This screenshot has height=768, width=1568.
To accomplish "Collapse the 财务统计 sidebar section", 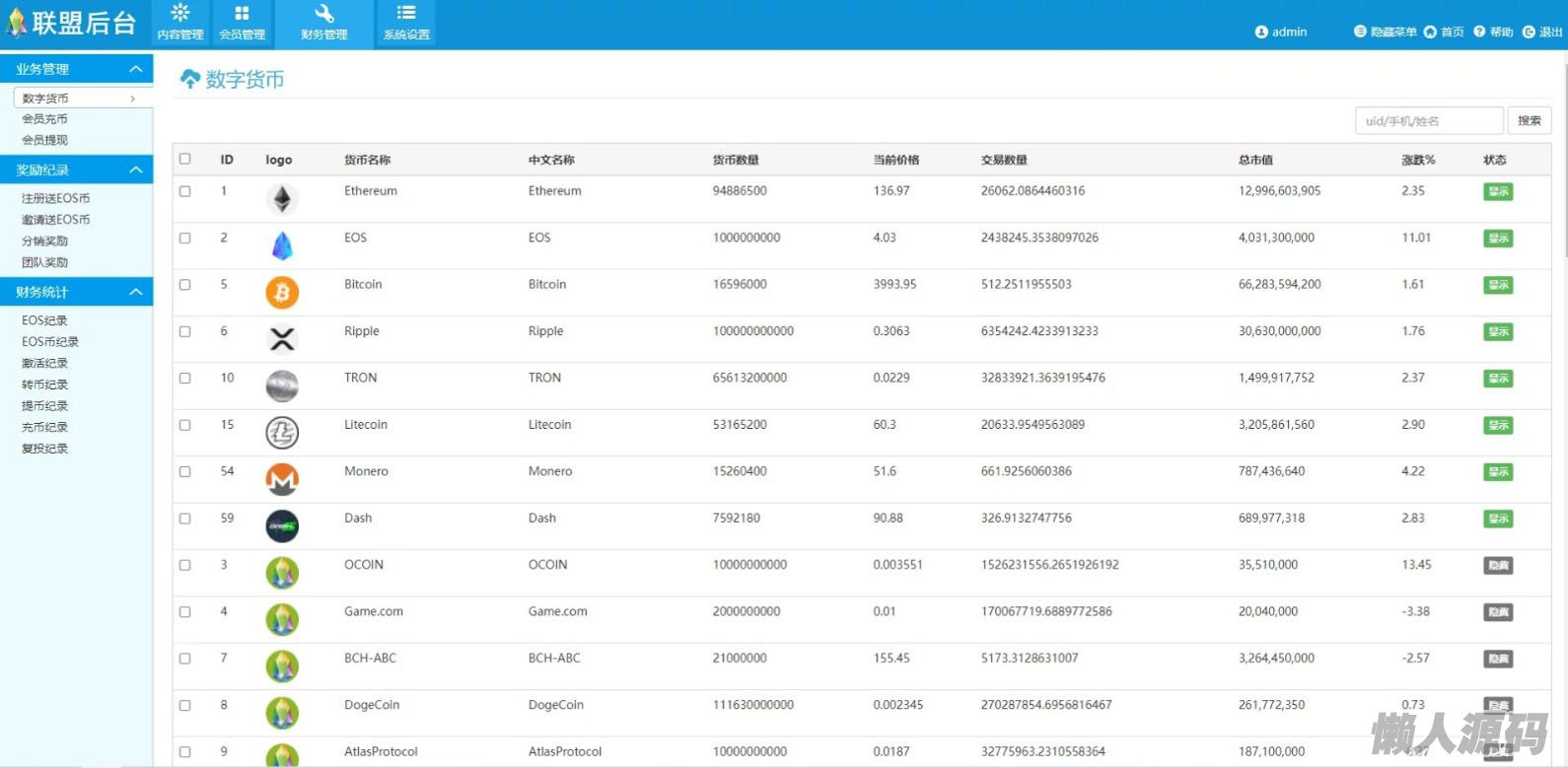I will [x=136, y=292].
